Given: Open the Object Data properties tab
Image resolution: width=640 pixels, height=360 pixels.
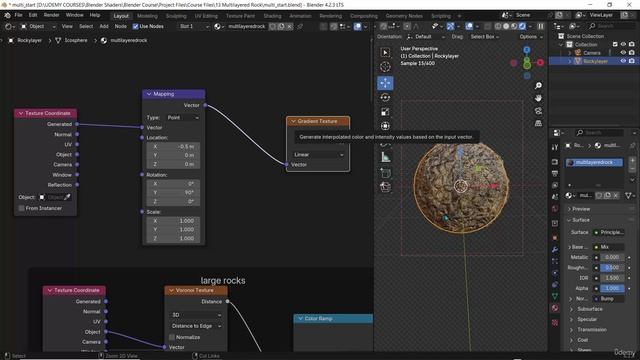Looking at the screenshot, I should tap(555, 296).
